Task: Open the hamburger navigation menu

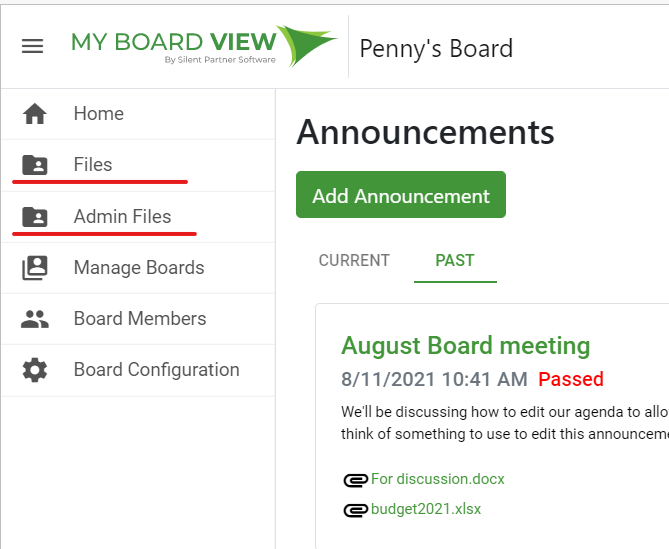Action: (x=32, y=46)
